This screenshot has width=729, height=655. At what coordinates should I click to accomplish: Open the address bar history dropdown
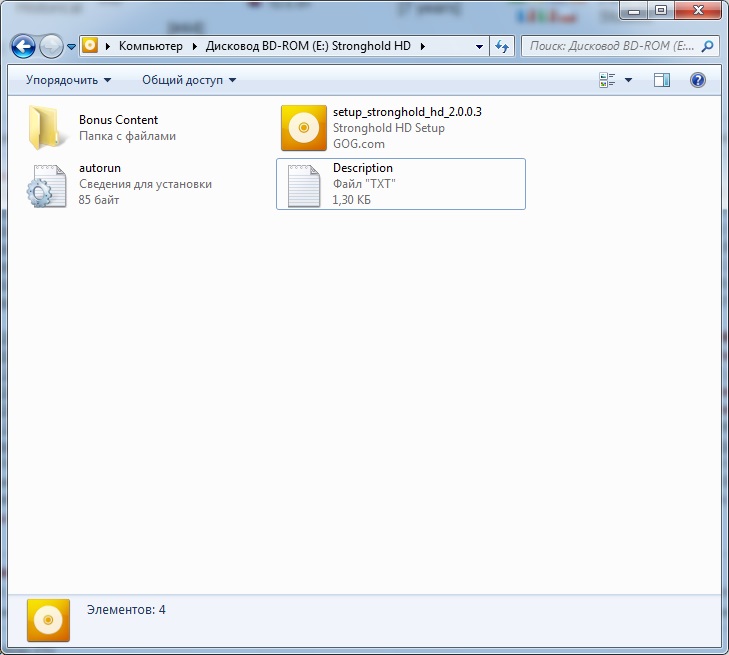(479, 46)
